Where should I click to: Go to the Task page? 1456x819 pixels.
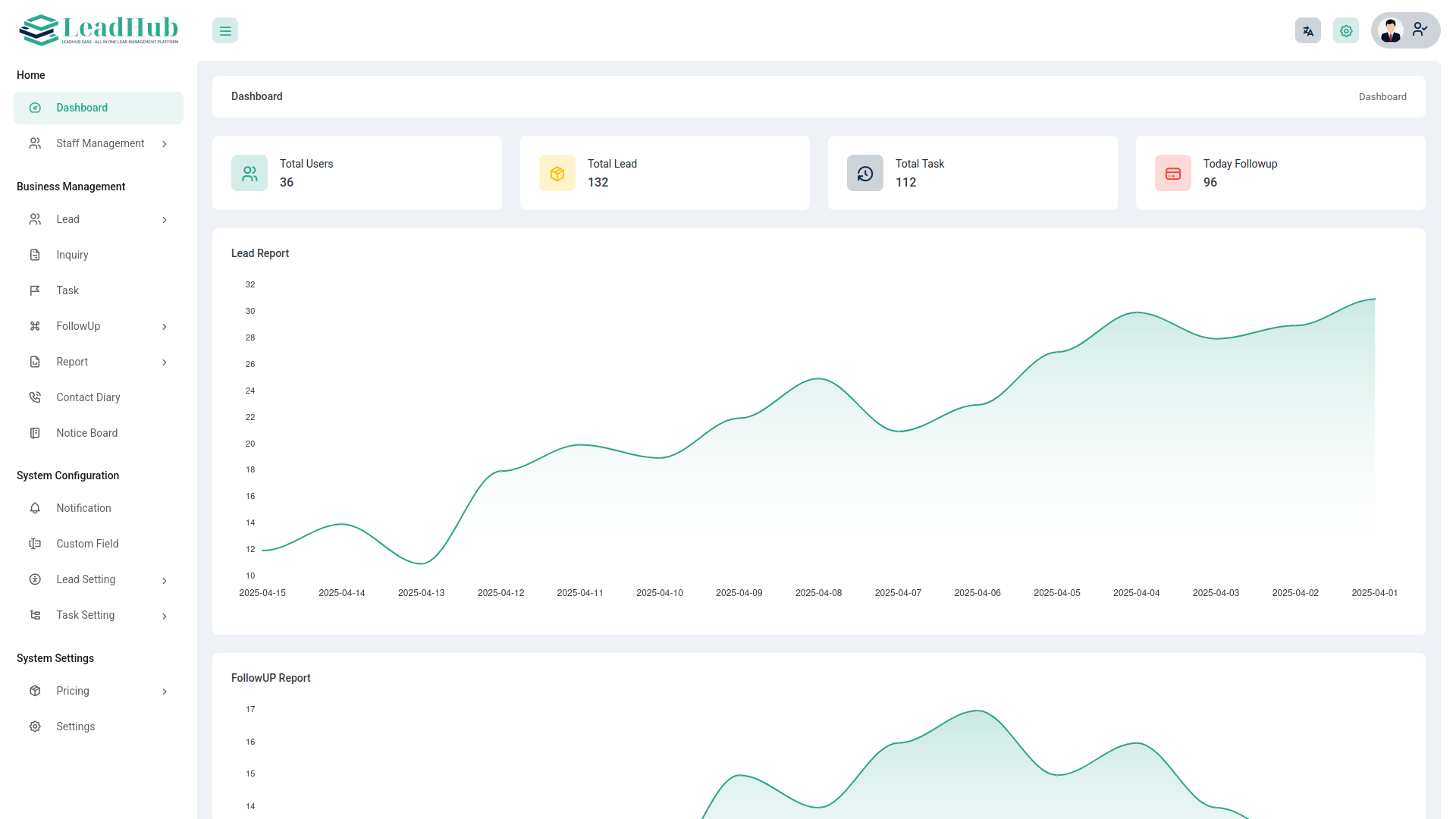tap(67, 290)
